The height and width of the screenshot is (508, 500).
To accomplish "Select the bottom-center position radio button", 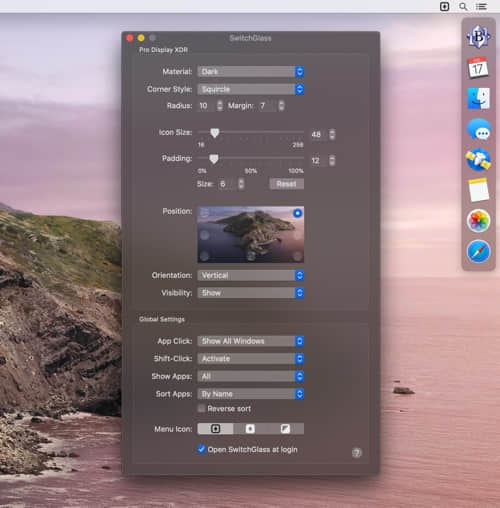I will tap(251, 256).
